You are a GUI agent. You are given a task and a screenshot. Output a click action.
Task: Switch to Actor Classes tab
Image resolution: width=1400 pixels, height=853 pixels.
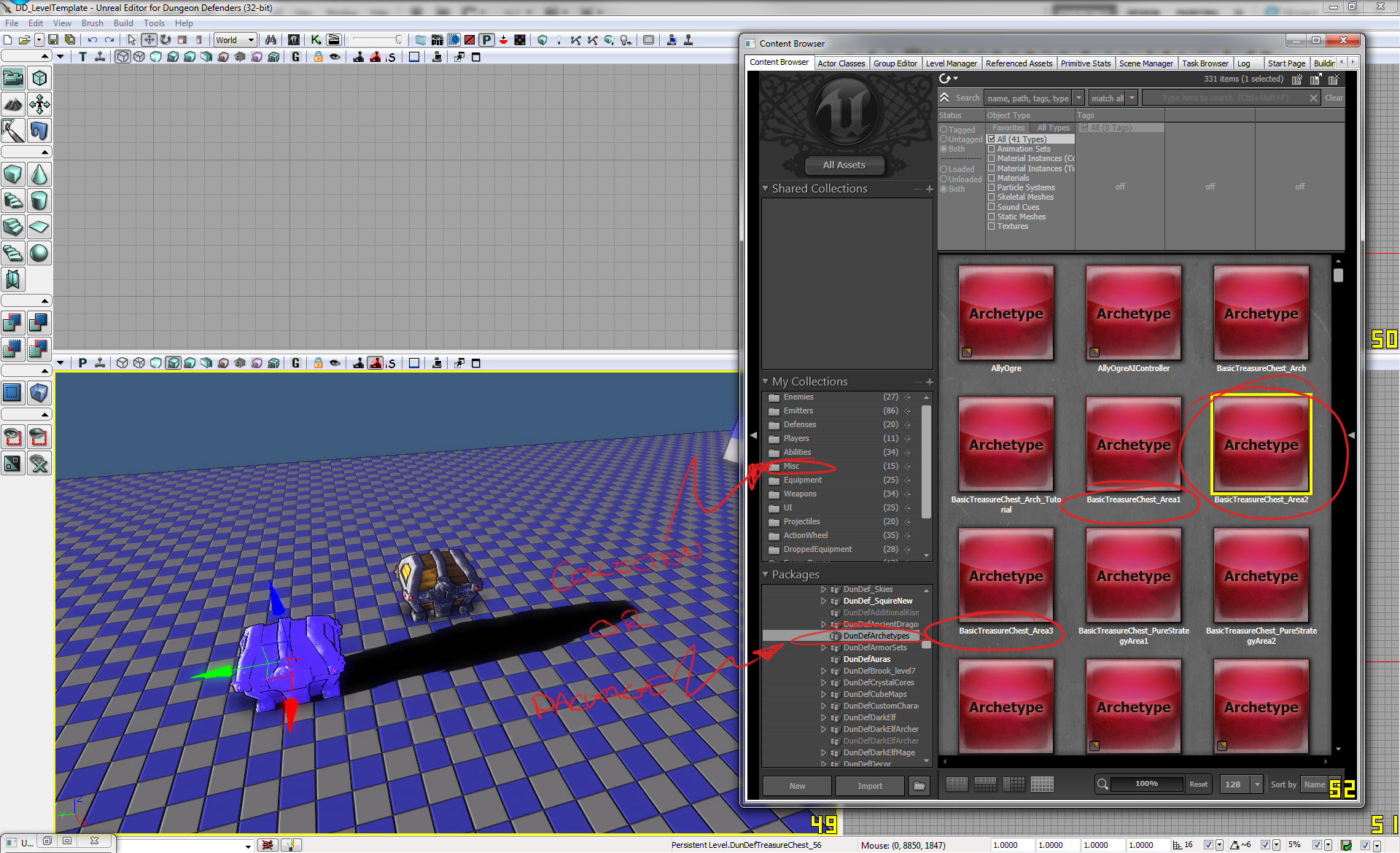tap(841, 63)
